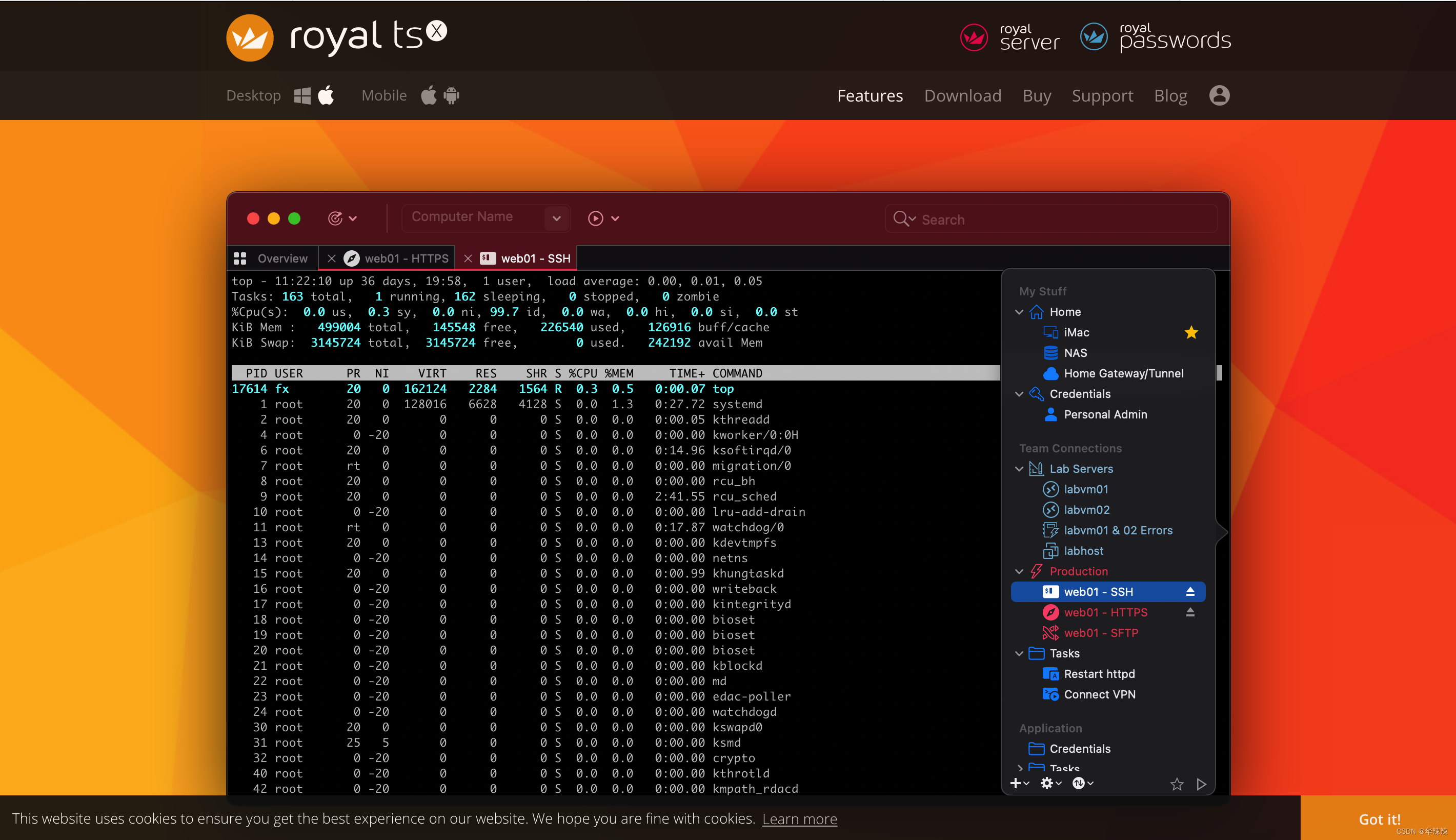Screen dimensions: 1456x840
Task: Open the circular document menu in sidebar footer
Action: point(1082,784)
